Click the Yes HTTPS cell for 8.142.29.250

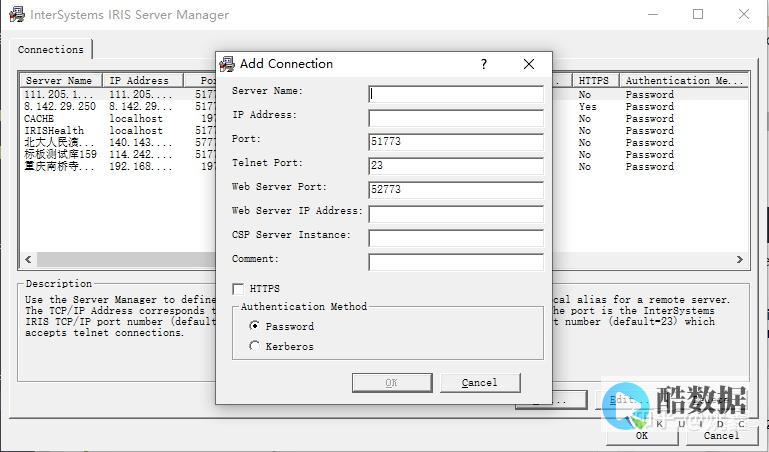click(x=588, y=106)
